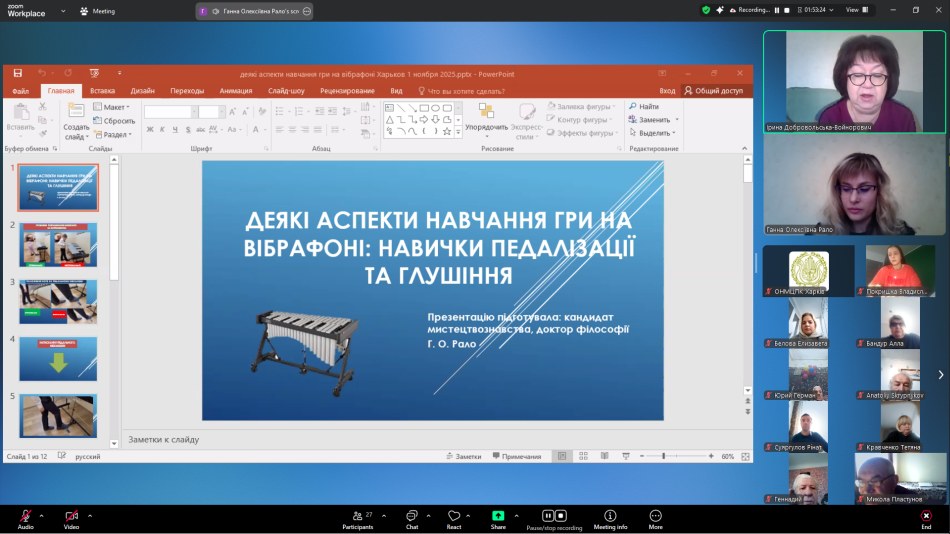The height and width of the screenshot is (534, 950).
Task: Click the End meeting button
Action: (926, 517)
